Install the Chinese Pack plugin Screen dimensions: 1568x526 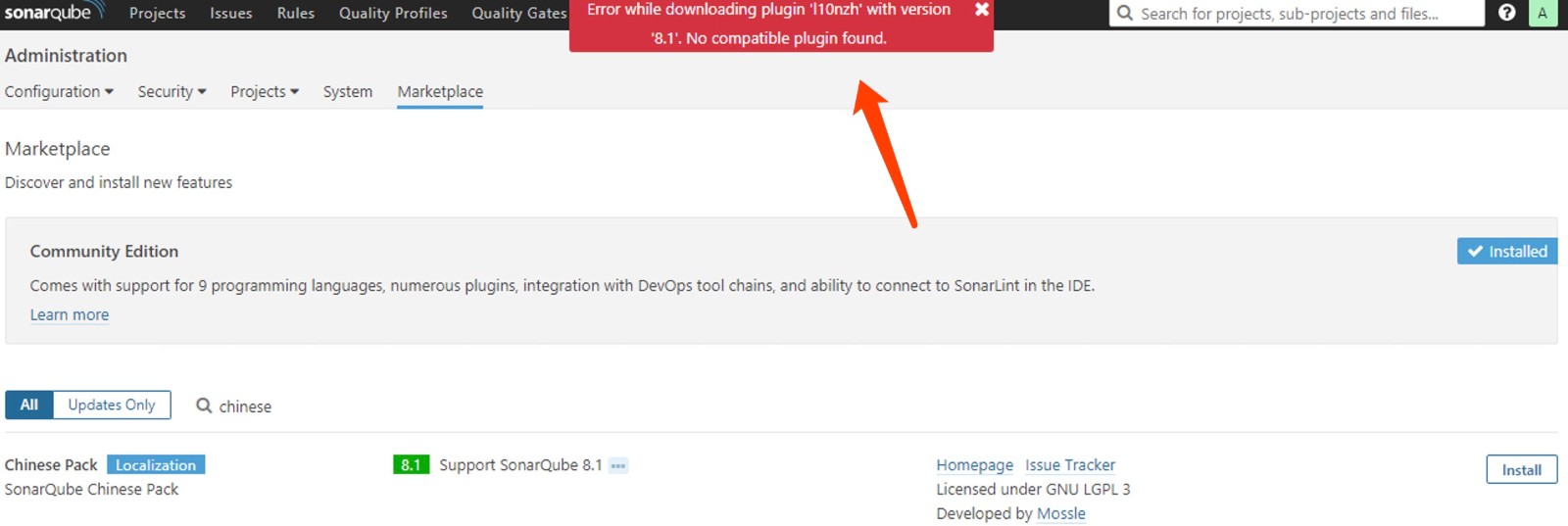click(x=1521, y=470)
